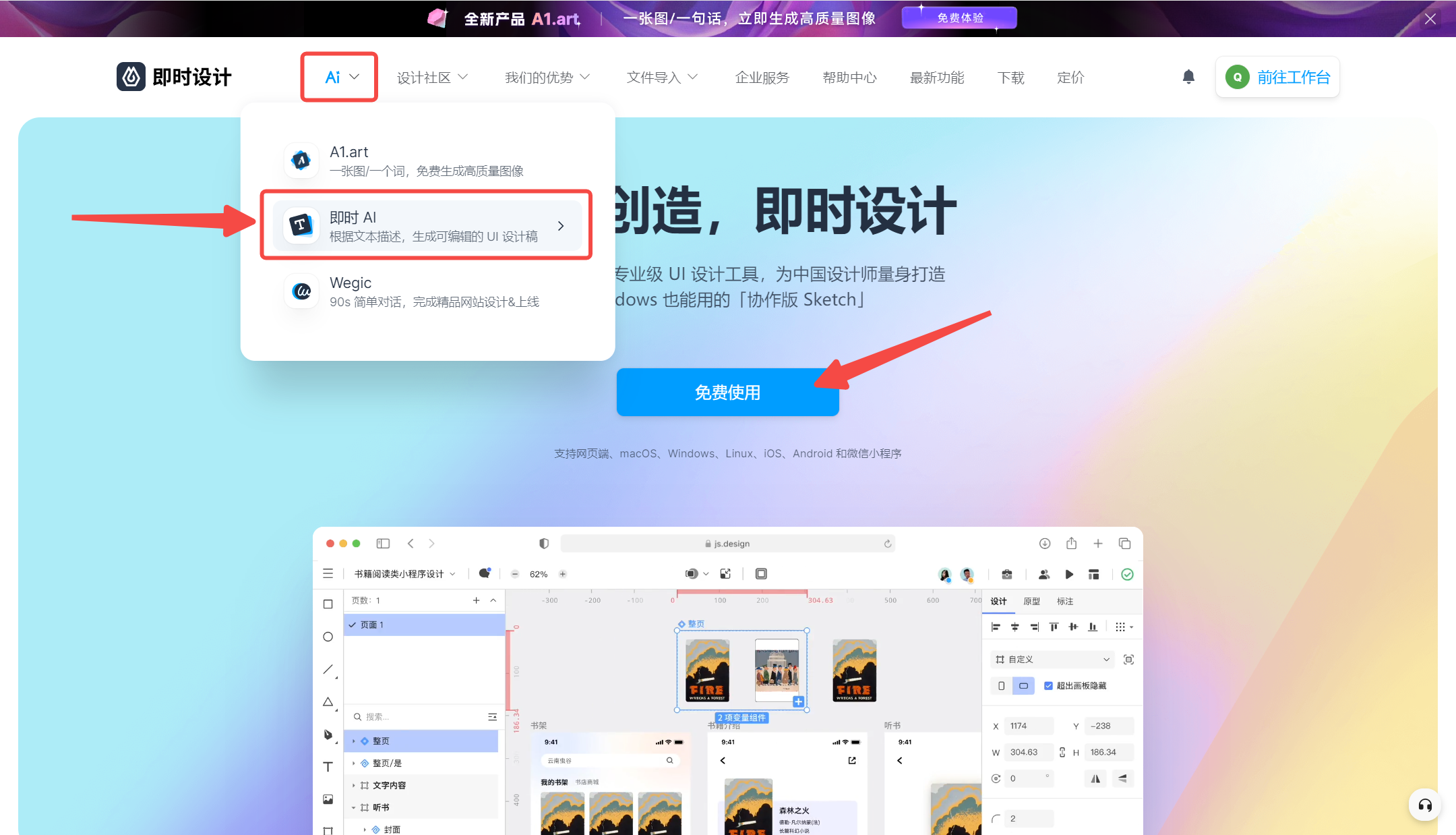Viewport: 1456px width, 835px height.
Task: Select the text T tool
Action: [x=328, y=767]
